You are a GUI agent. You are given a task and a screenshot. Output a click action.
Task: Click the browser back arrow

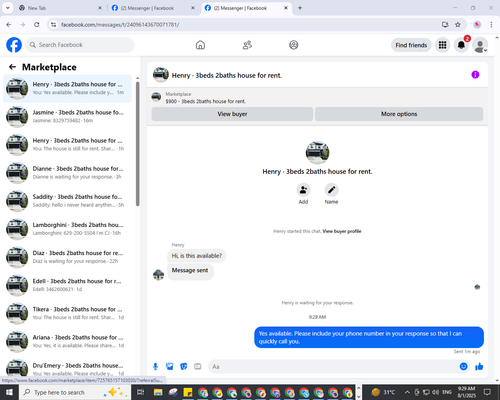[x=9, y=25]
